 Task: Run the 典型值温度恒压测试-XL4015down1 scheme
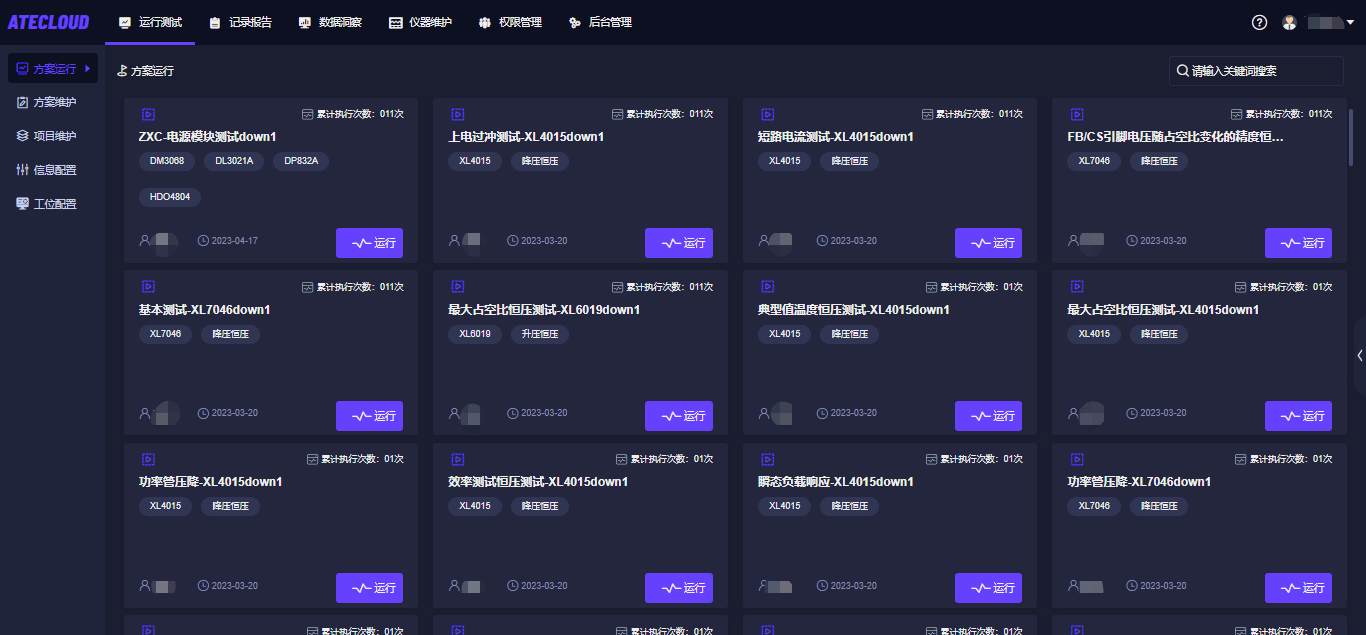click(988, 416)
